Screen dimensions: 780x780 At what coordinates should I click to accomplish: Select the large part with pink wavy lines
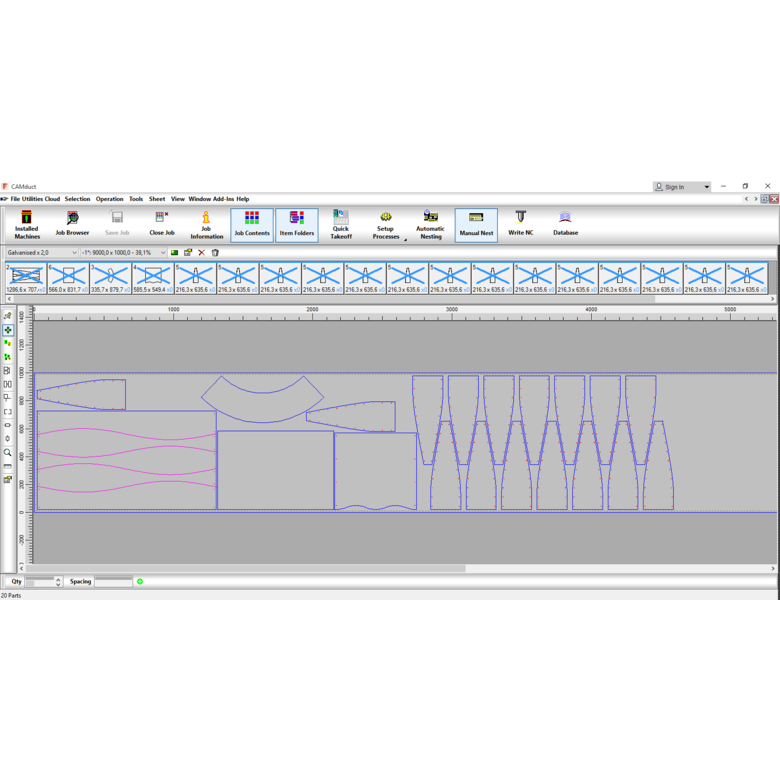pos(127,460)
